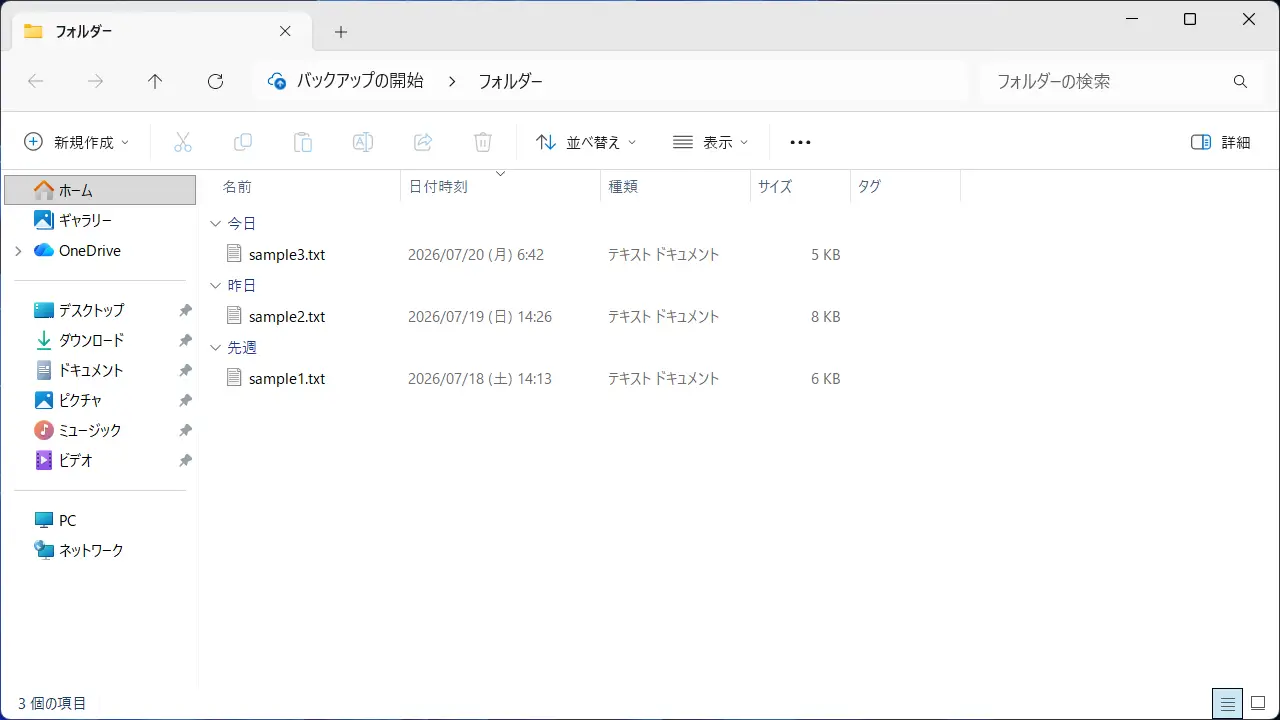
Task: Click the search magnifier icon
Action: pyautogui.click(x=1240, y=82)
